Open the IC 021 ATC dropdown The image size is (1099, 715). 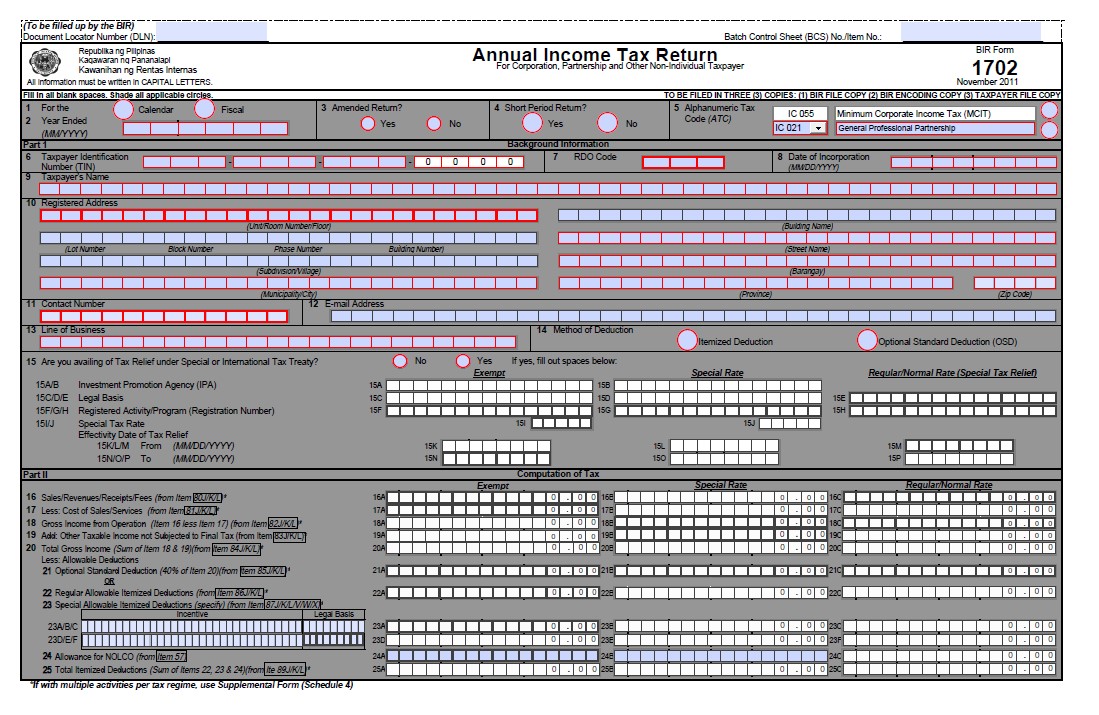(818, 128)
